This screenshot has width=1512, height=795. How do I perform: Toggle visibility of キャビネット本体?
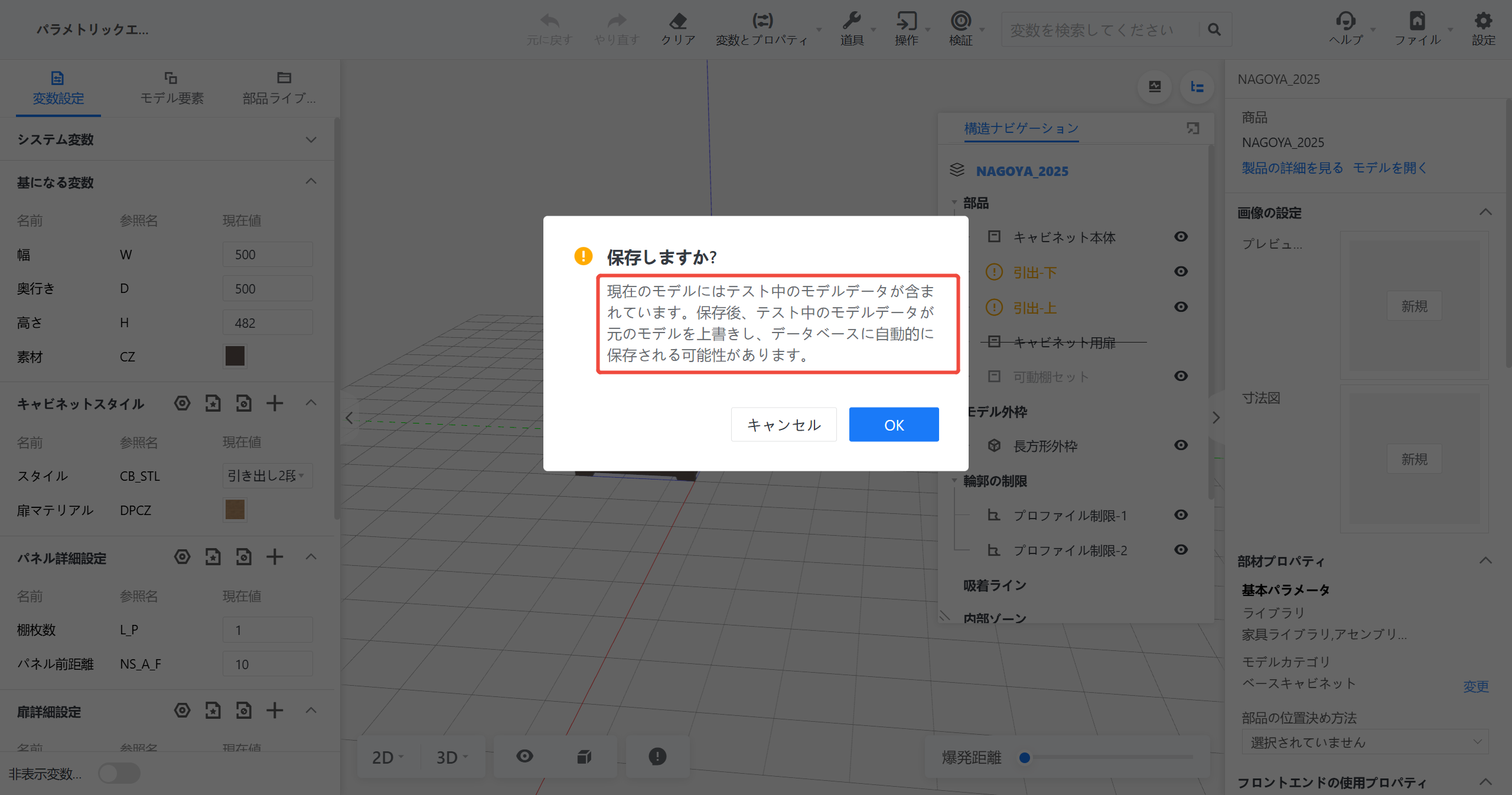pos(1181,237)
